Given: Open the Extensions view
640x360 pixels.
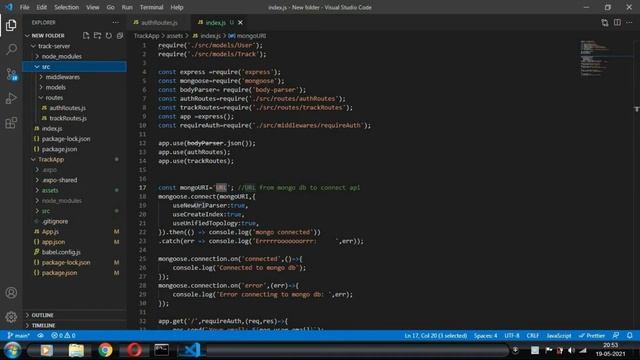Looking at the screenshot, I should click(11, 122).
